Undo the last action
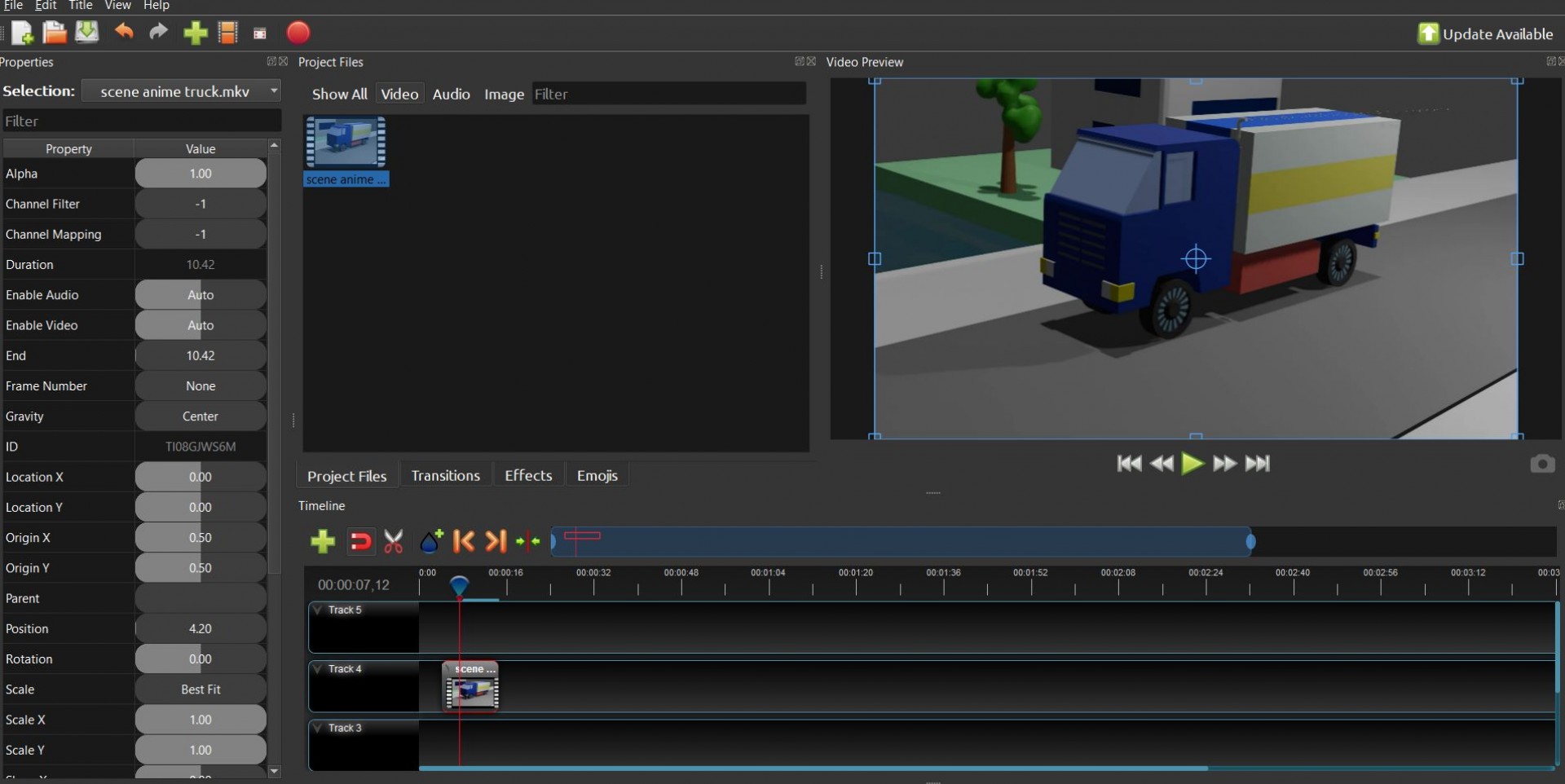 pyautogui.click(x=124, y=33)
